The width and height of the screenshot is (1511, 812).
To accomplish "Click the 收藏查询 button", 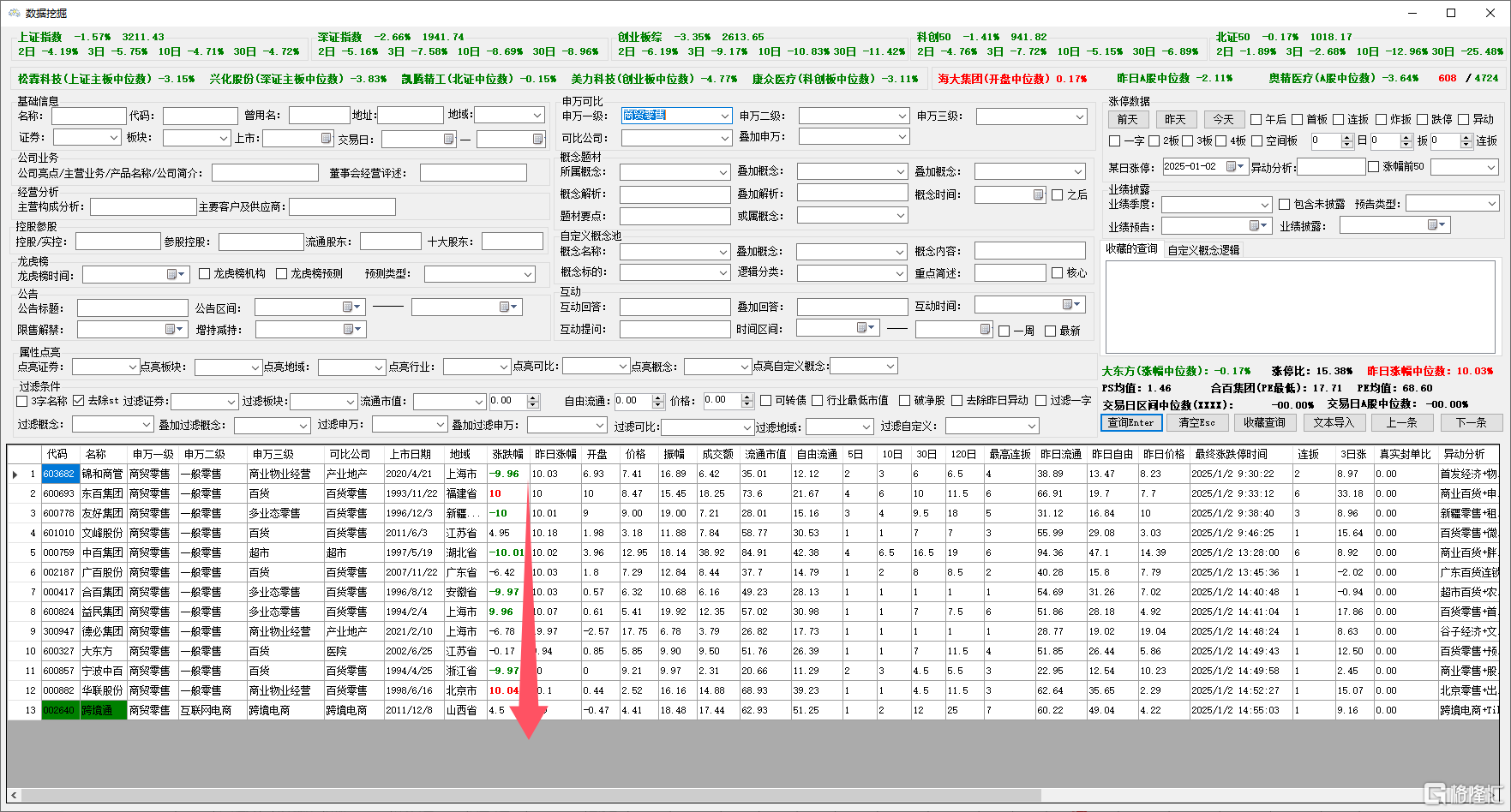I will (1264, 422).
